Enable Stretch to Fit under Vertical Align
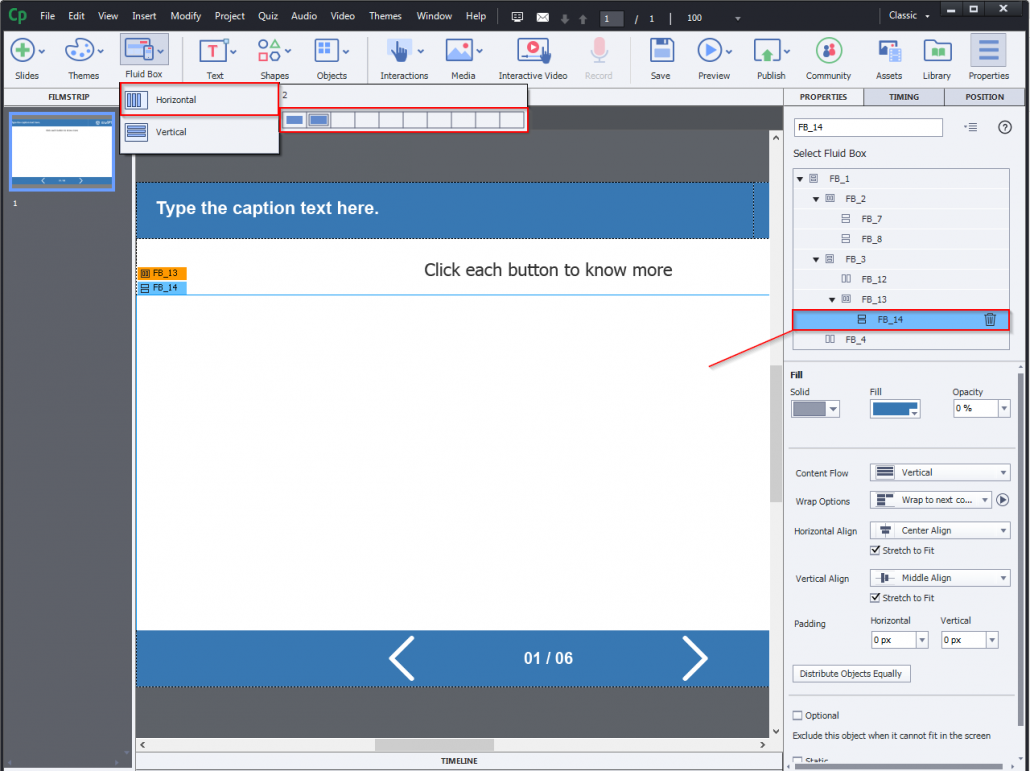Image resolution: width=1030 pixels, height=771 pixels. click(x=876, y=597)
